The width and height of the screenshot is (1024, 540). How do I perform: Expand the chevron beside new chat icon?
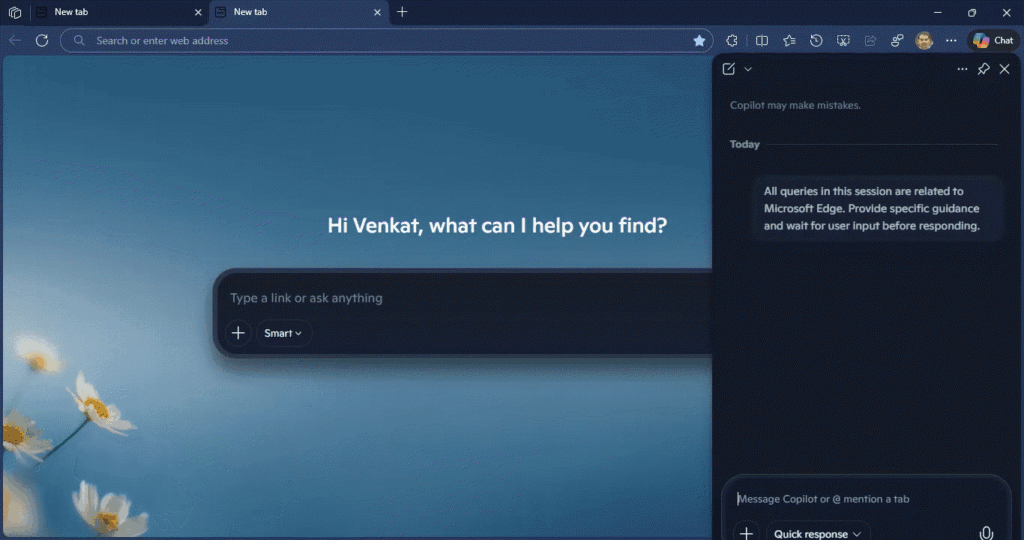(748, 69)
